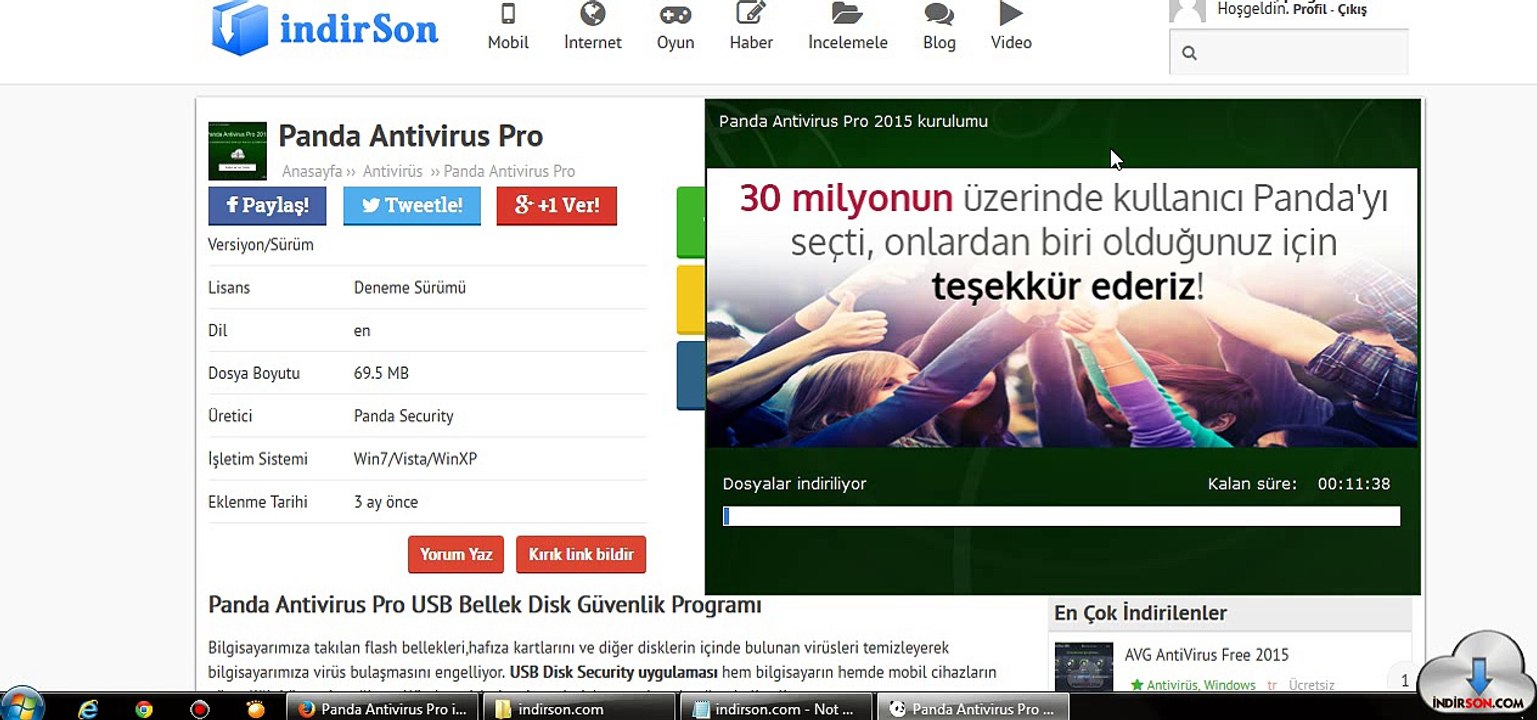
Task: Open AVG AntiVirus Free 2015 link
Action: click(1207, 655)
